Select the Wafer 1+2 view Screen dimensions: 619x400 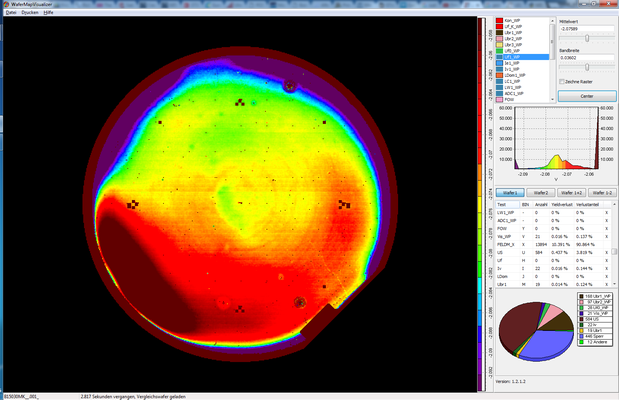point(572,192)
